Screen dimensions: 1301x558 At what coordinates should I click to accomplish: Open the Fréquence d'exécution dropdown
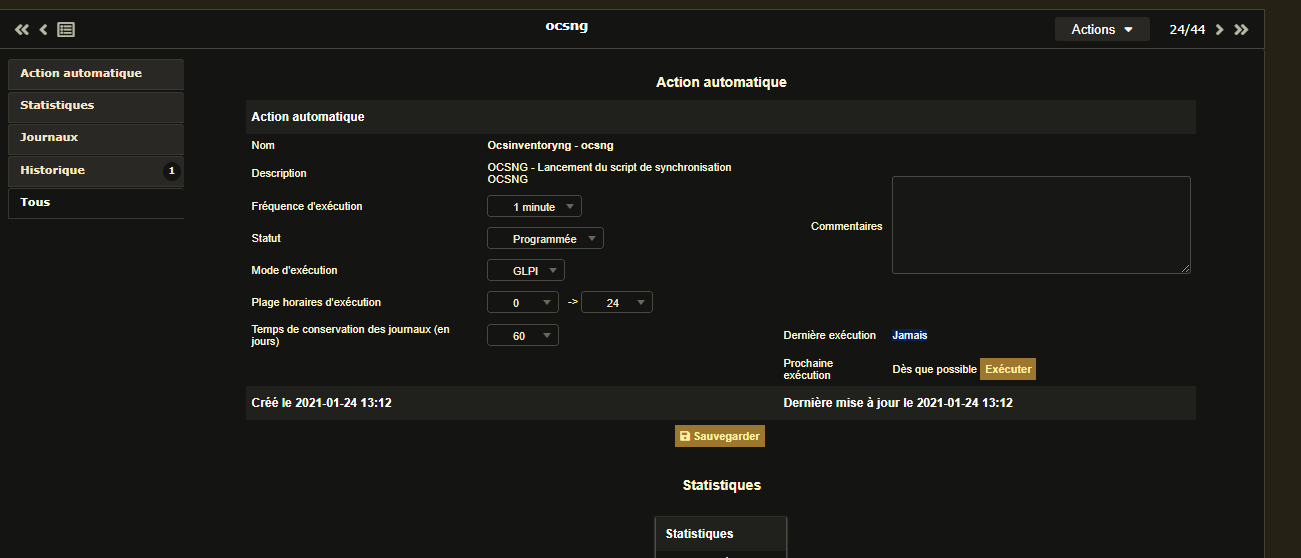[534, 207]
